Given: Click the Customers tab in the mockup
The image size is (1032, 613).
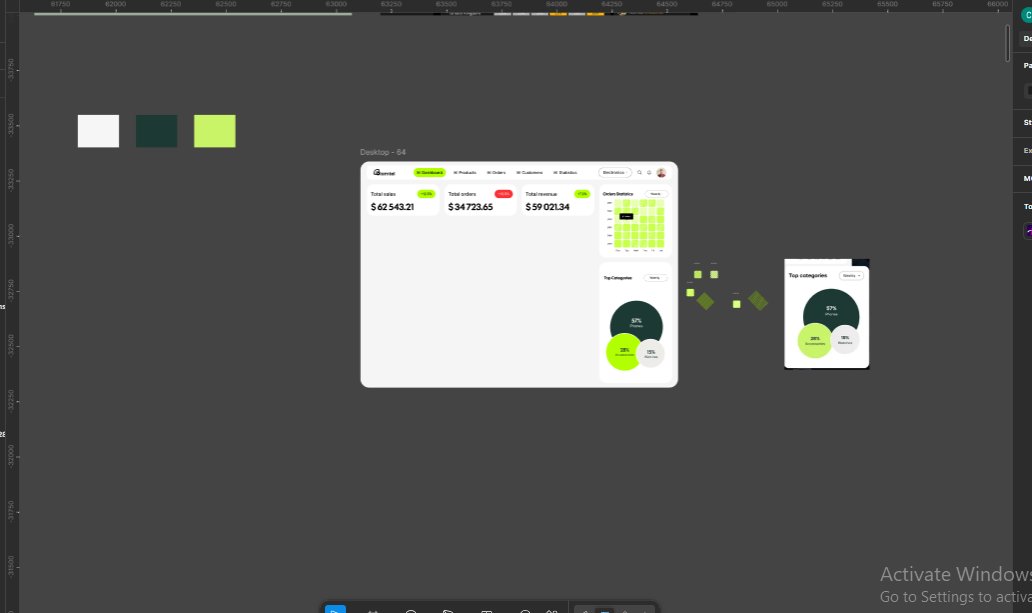Looking at the screenshot, I should [530, 173].
